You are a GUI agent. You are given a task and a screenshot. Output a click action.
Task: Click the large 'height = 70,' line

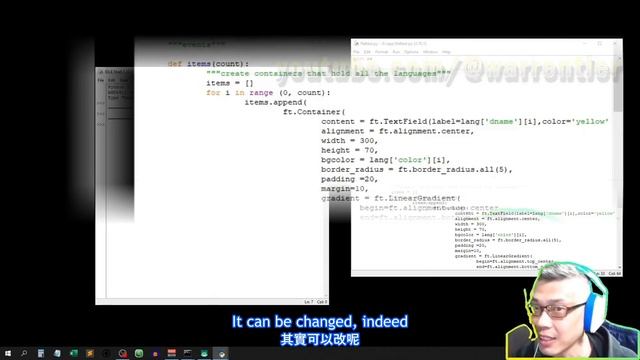pos(349,151)
